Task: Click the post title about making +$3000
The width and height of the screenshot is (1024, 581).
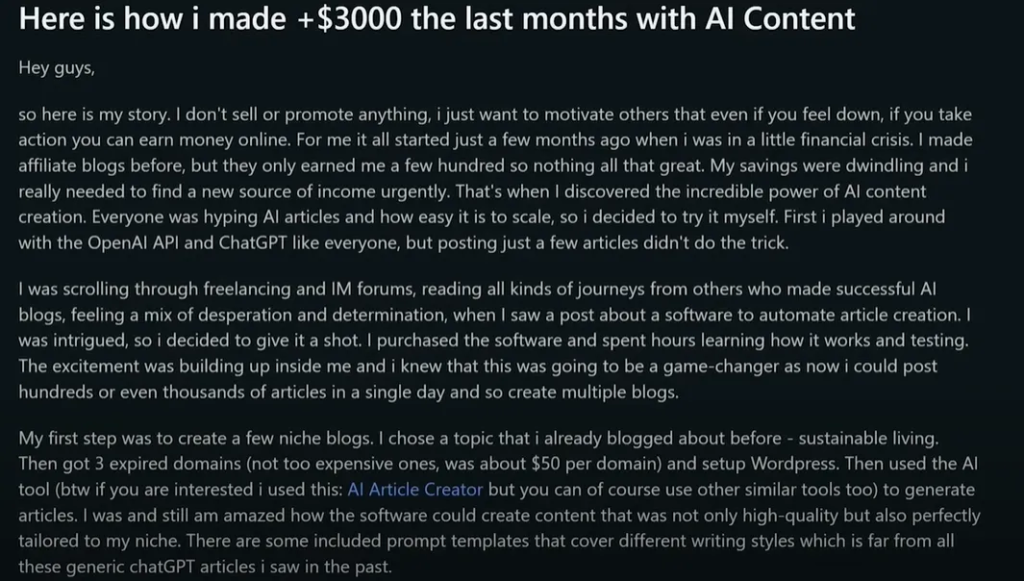Action: 437,18
